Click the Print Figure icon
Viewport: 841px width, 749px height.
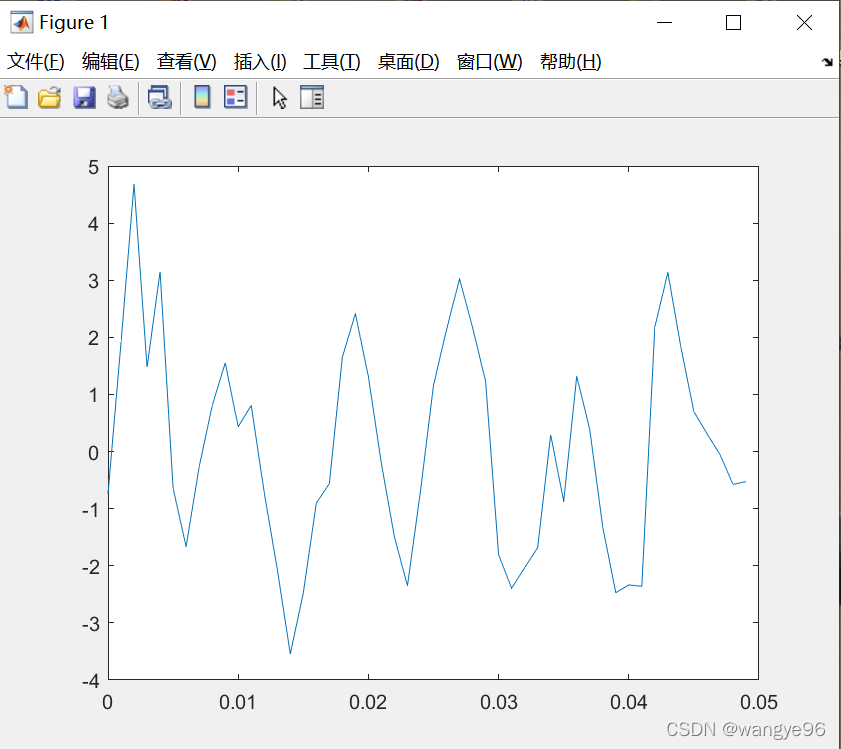click(117, 98)
